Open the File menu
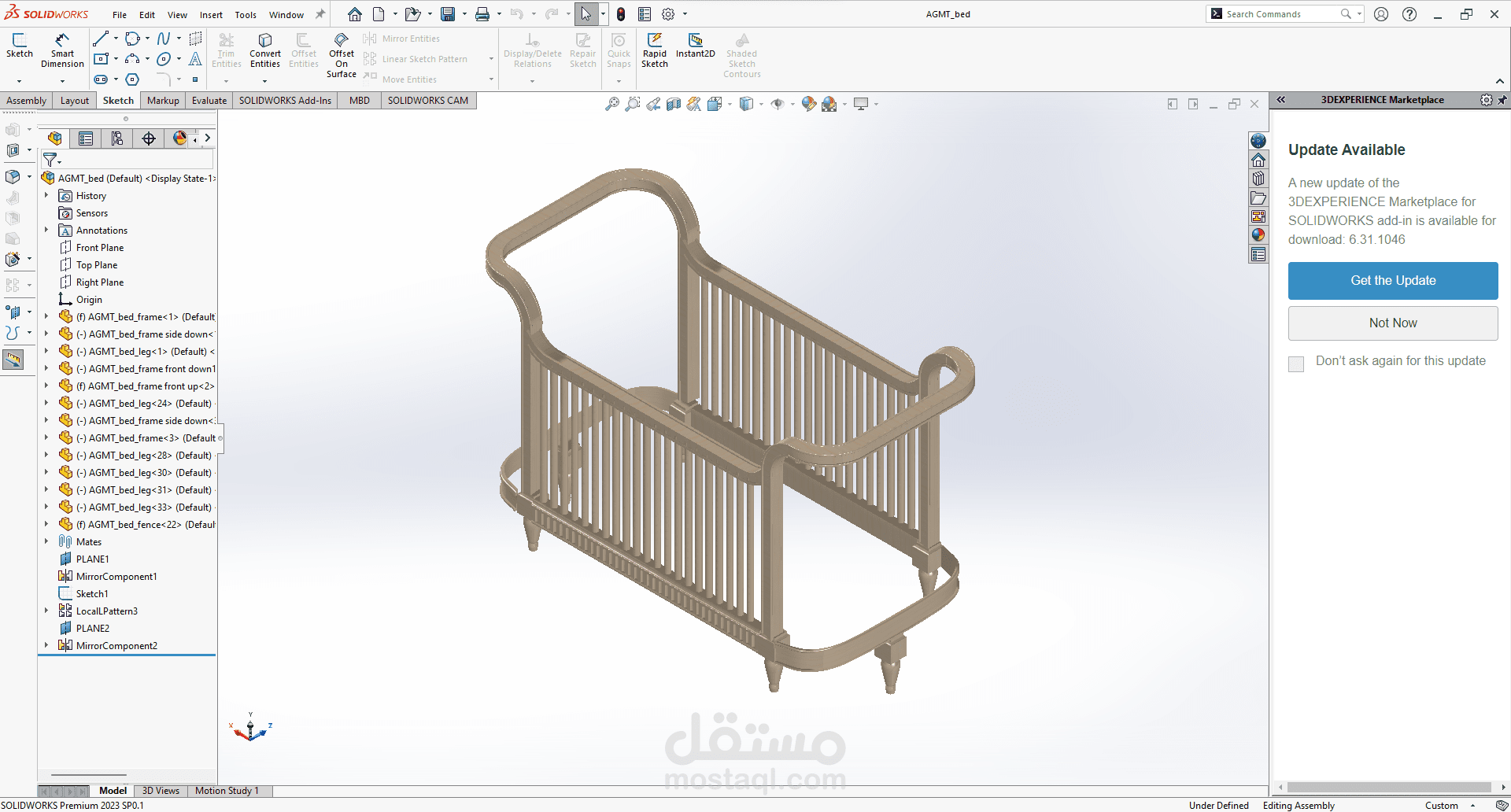1511x812 pixels. tap(120, 15)
